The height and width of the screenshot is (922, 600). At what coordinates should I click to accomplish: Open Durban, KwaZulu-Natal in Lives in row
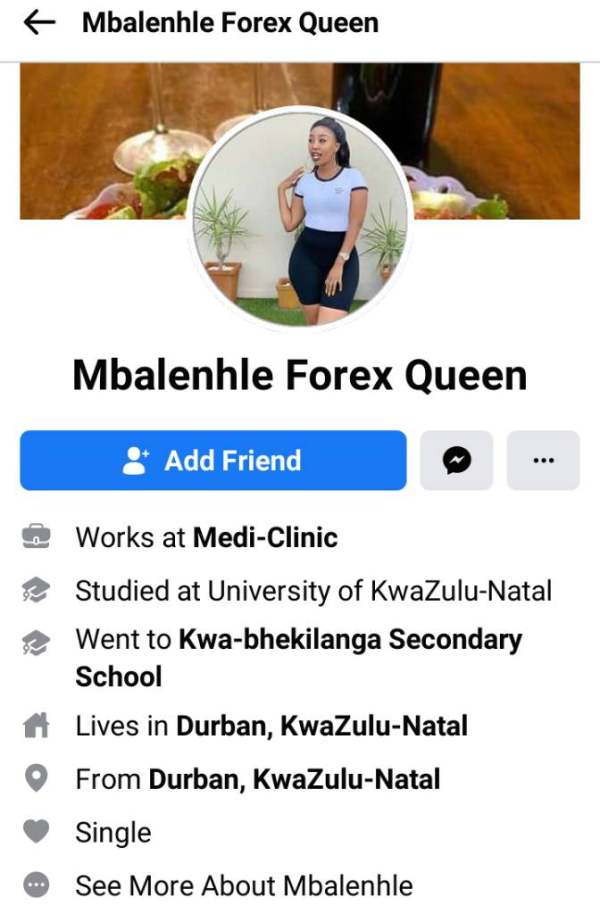pos(322,726)
